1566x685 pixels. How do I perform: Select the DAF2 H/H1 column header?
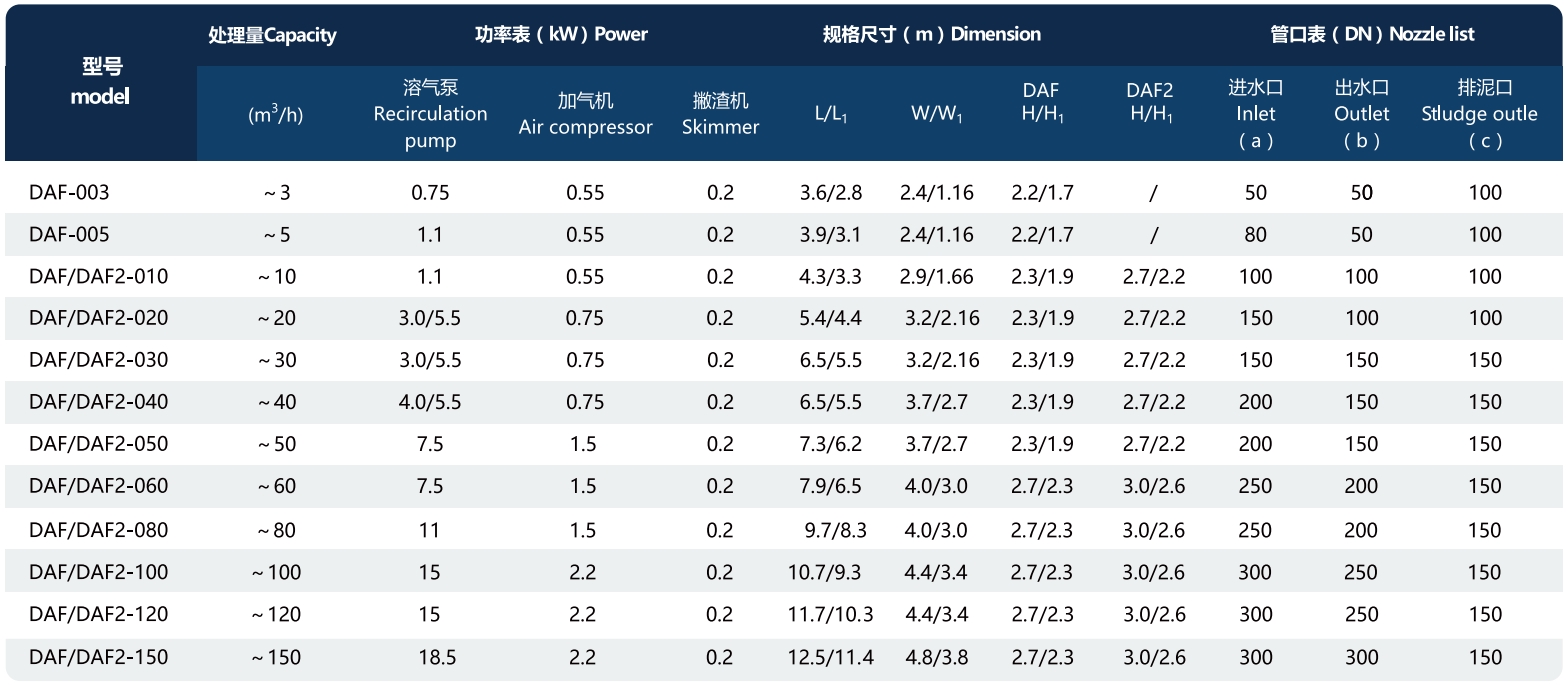[x=1150, y=103]
